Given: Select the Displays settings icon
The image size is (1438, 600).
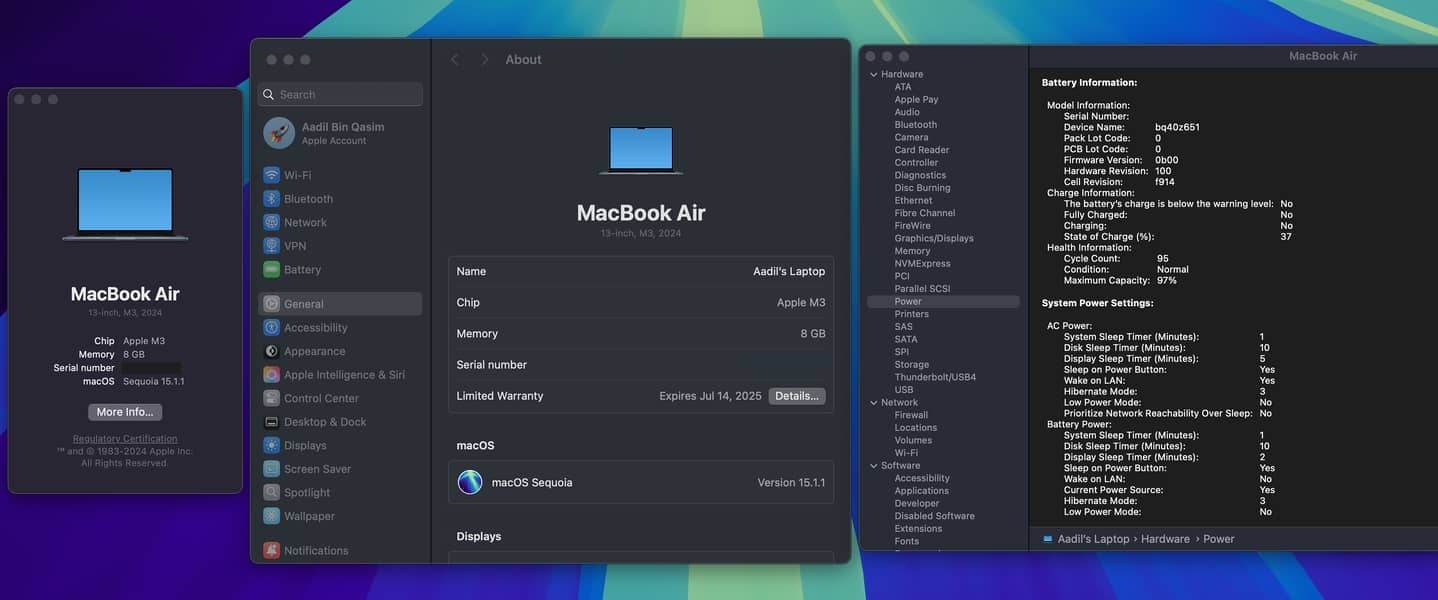Looking at the screenshot, I should click(x=271, y=445).
